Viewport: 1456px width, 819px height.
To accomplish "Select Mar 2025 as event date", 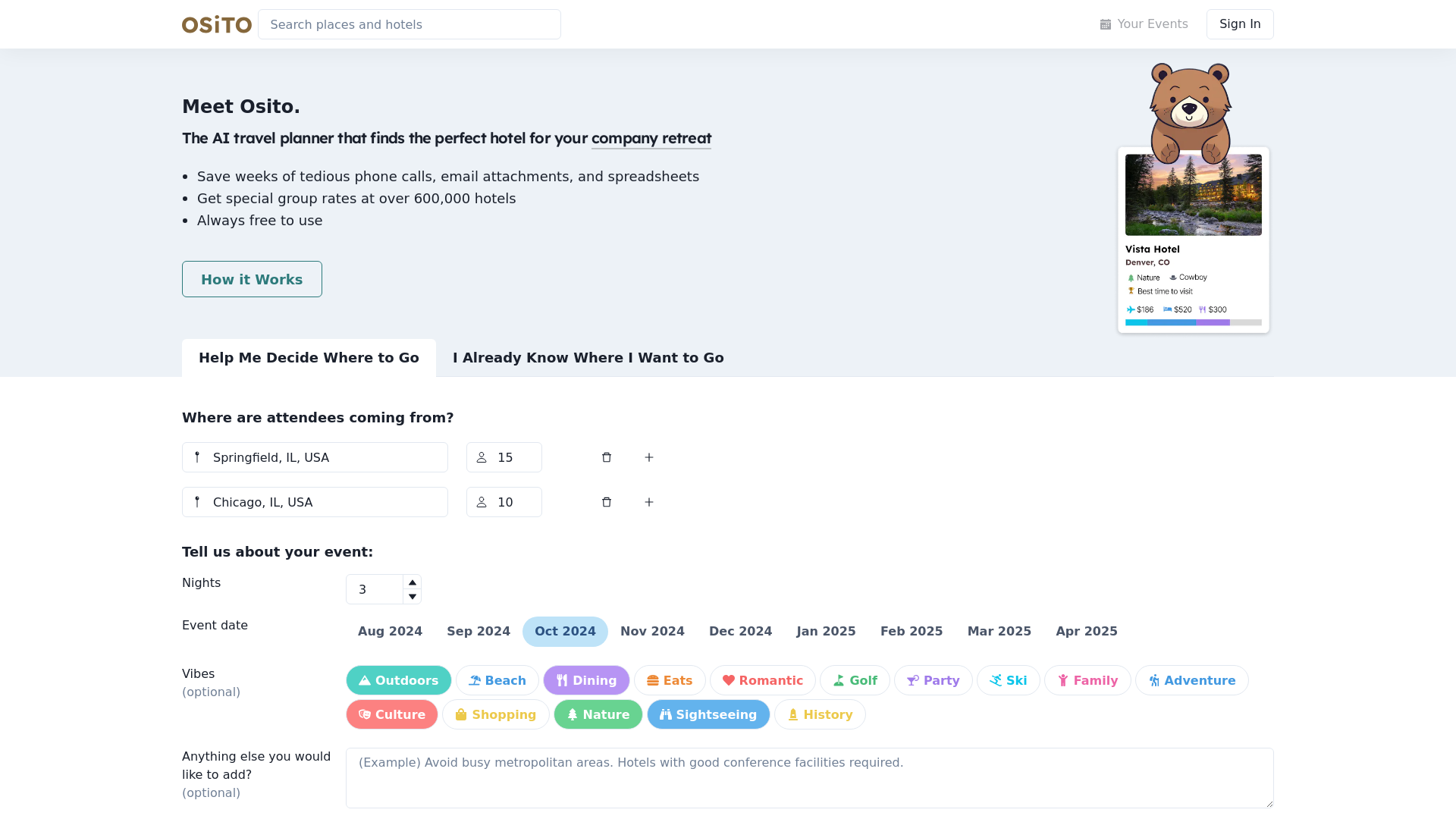I will [999, 632].
